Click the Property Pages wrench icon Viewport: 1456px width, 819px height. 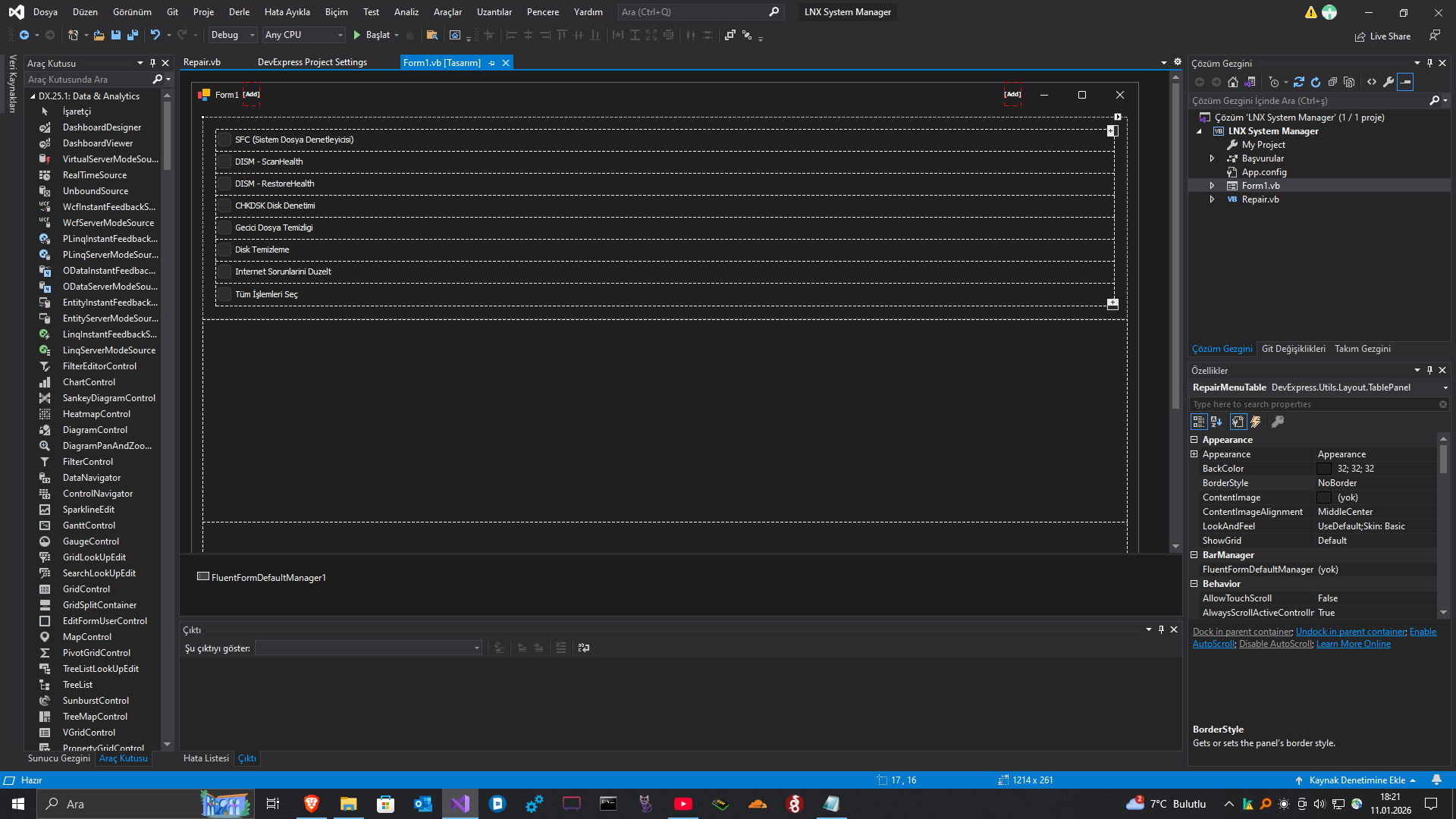pyautogui.click(x=1278, y=422)
